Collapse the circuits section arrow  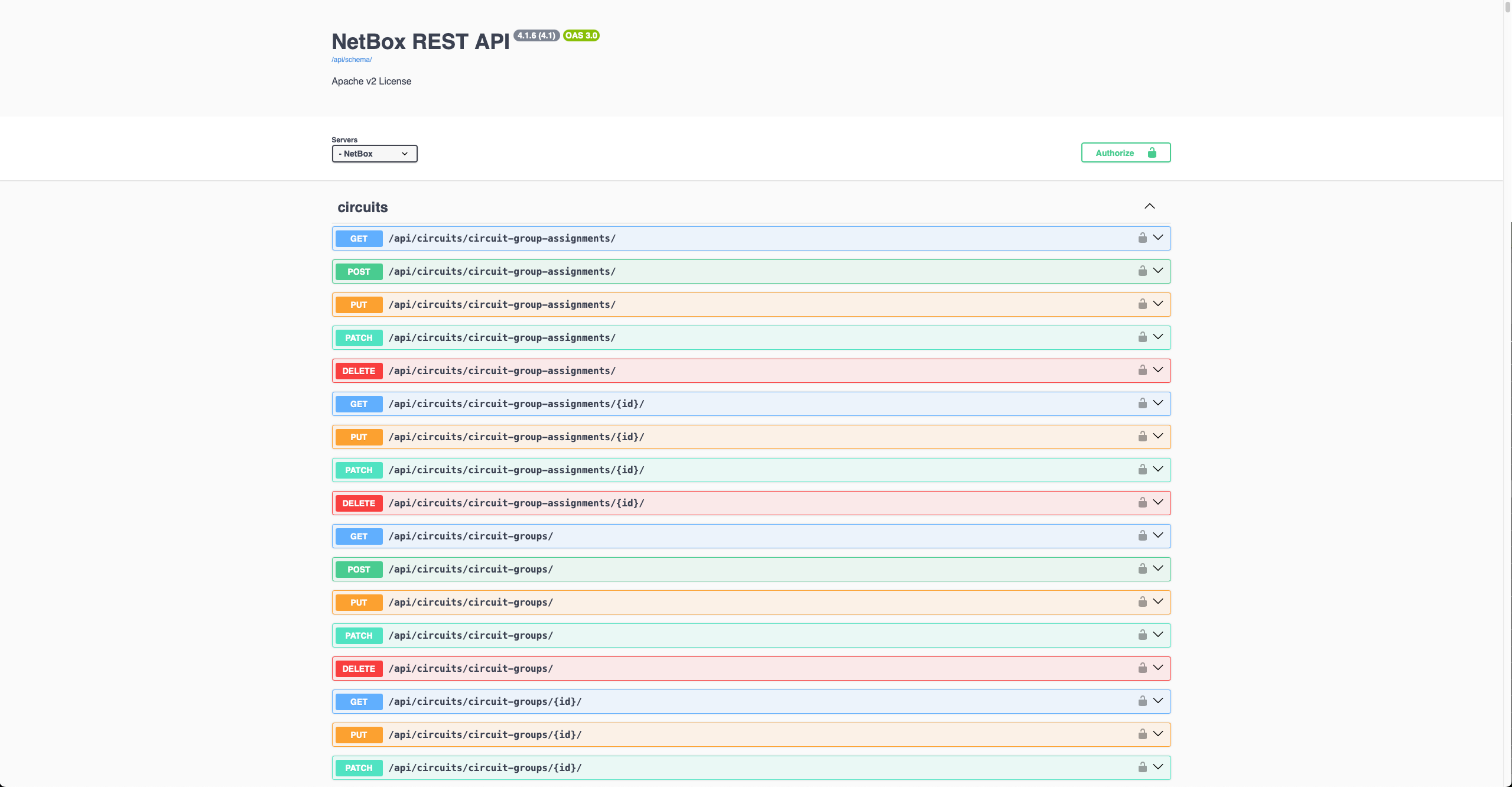point(1149,206)
